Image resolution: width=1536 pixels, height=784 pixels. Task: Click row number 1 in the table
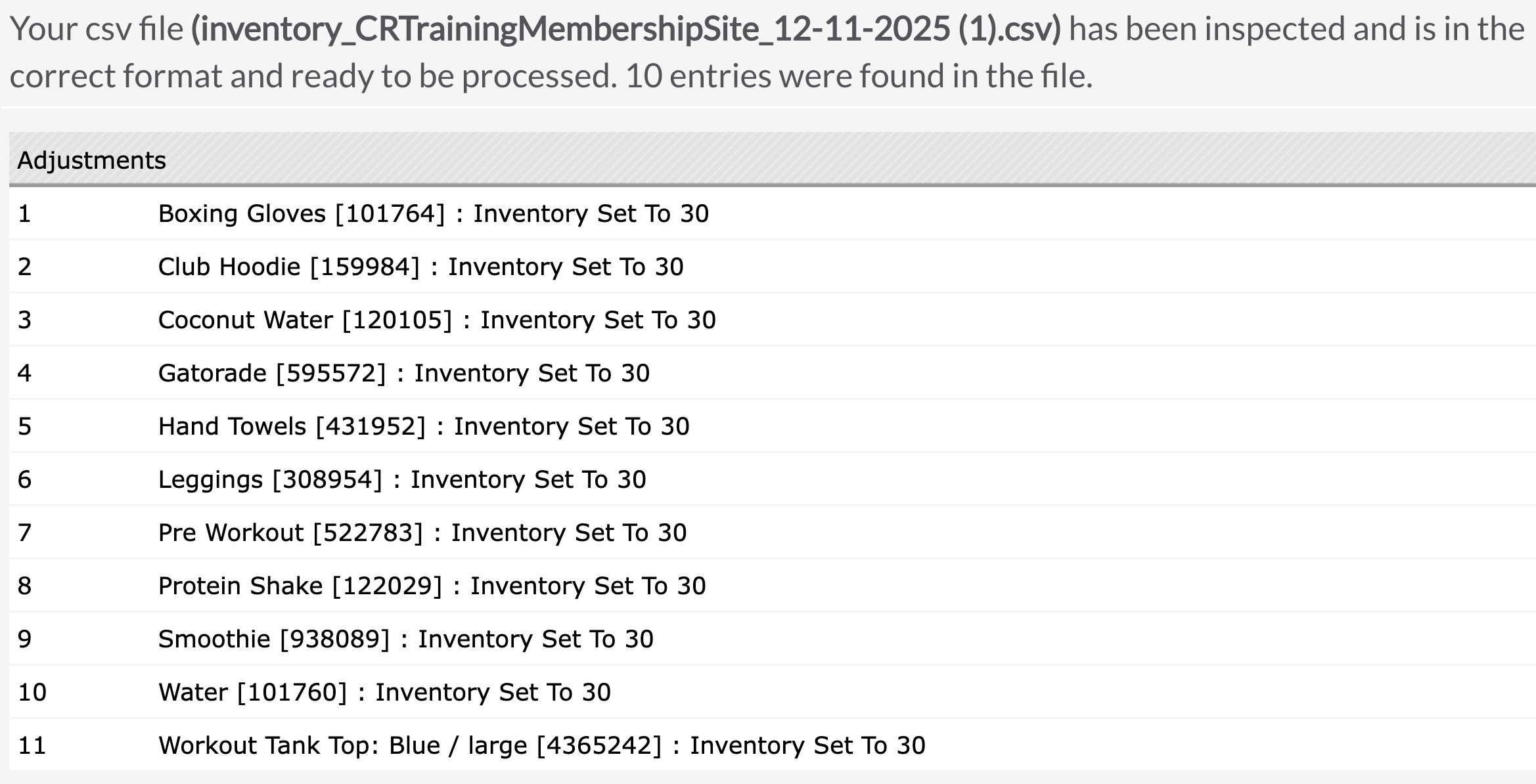[24, 214]
